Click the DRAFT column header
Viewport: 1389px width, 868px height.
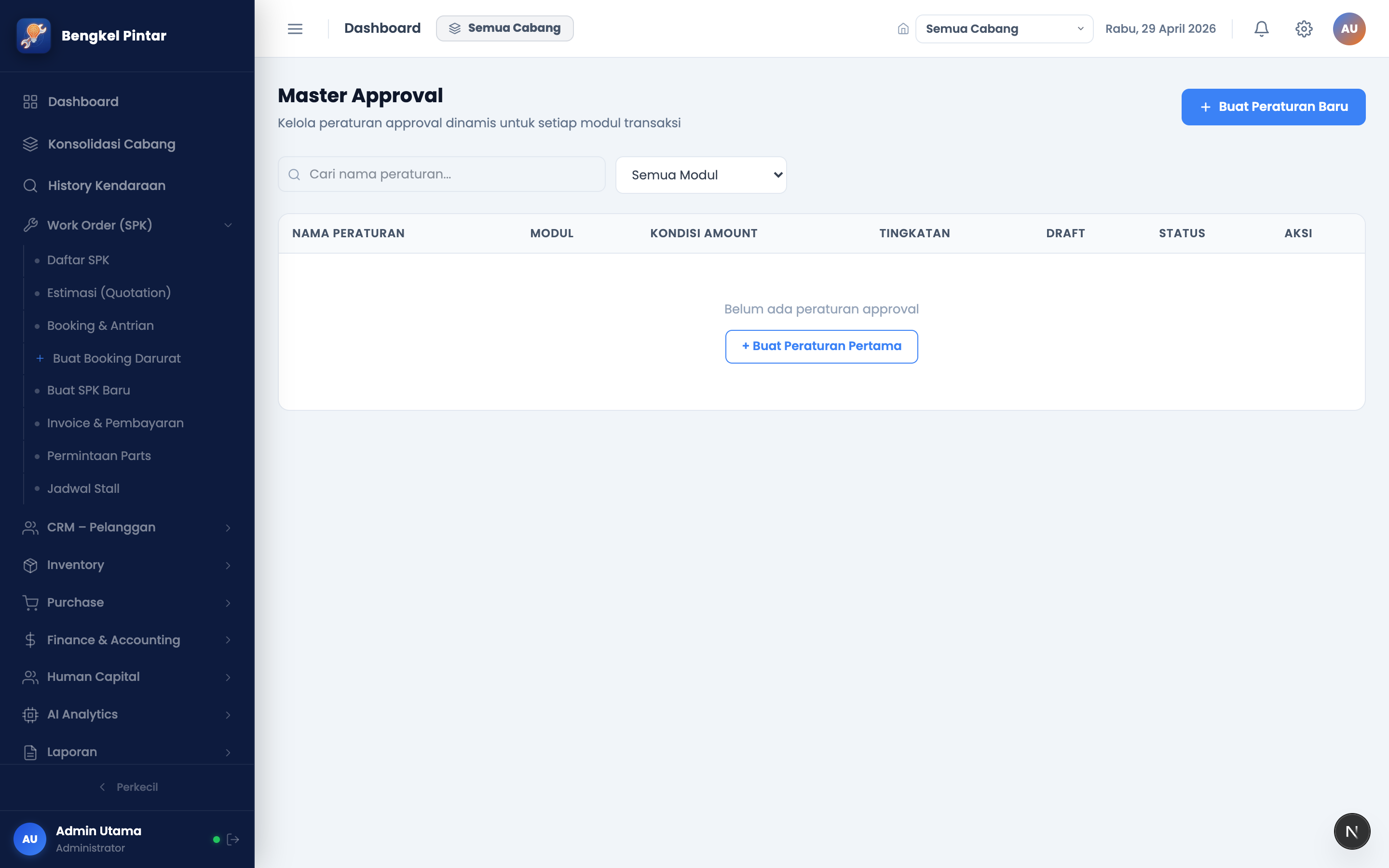pos(1065,234)
